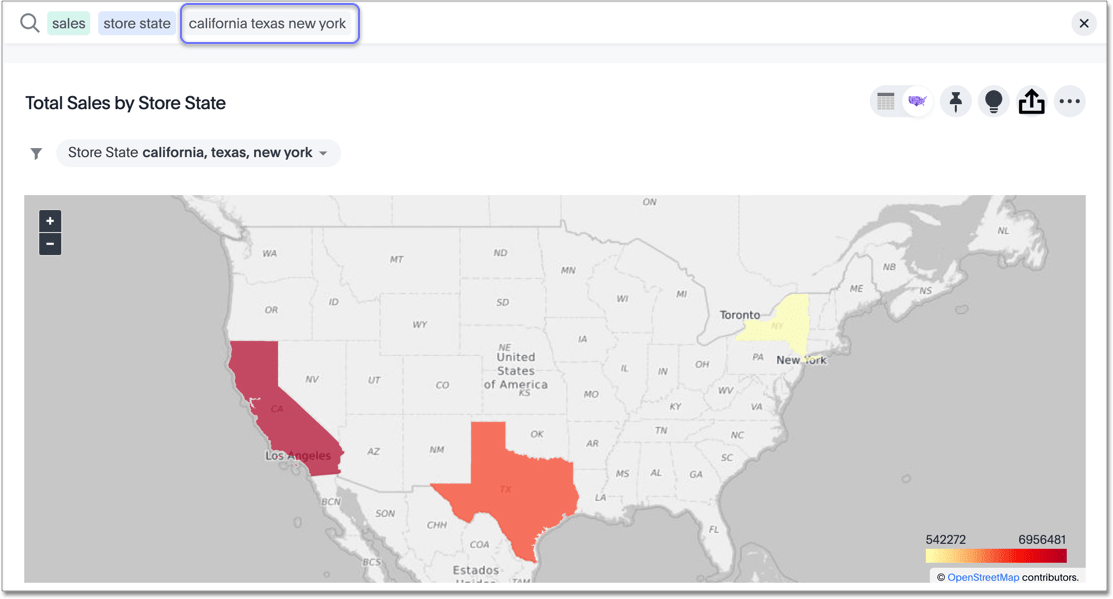
Task: Pin this visualization to a board
Action: click(956, 101)
